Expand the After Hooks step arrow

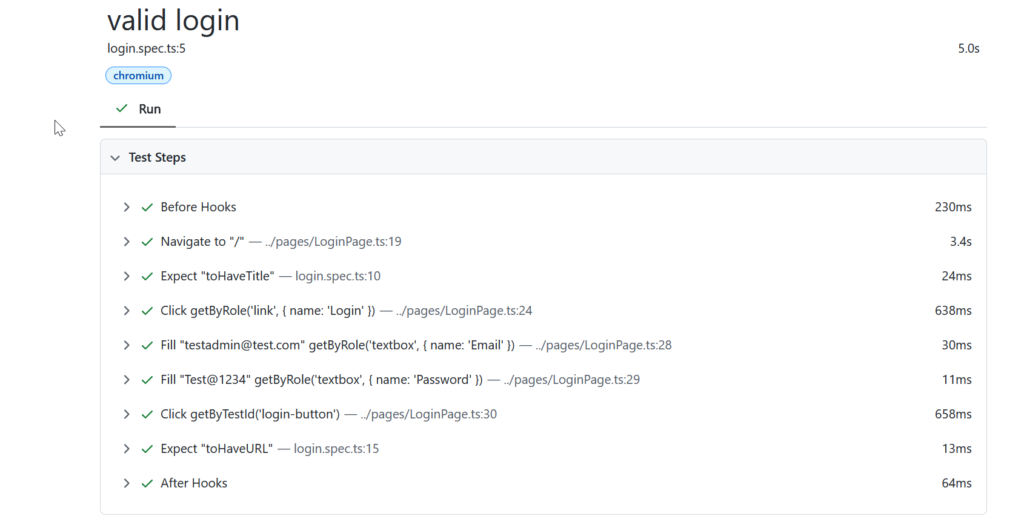(x=127, y=483)
